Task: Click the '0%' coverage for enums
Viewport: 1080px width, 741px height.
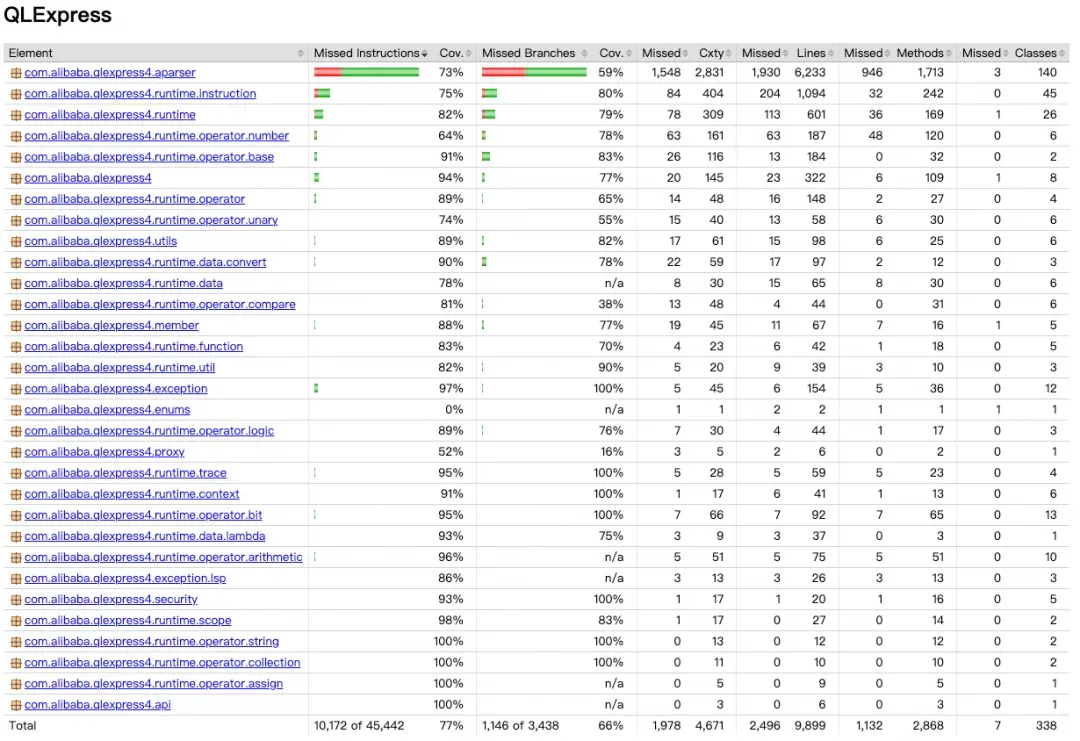Action: point(454,410)
